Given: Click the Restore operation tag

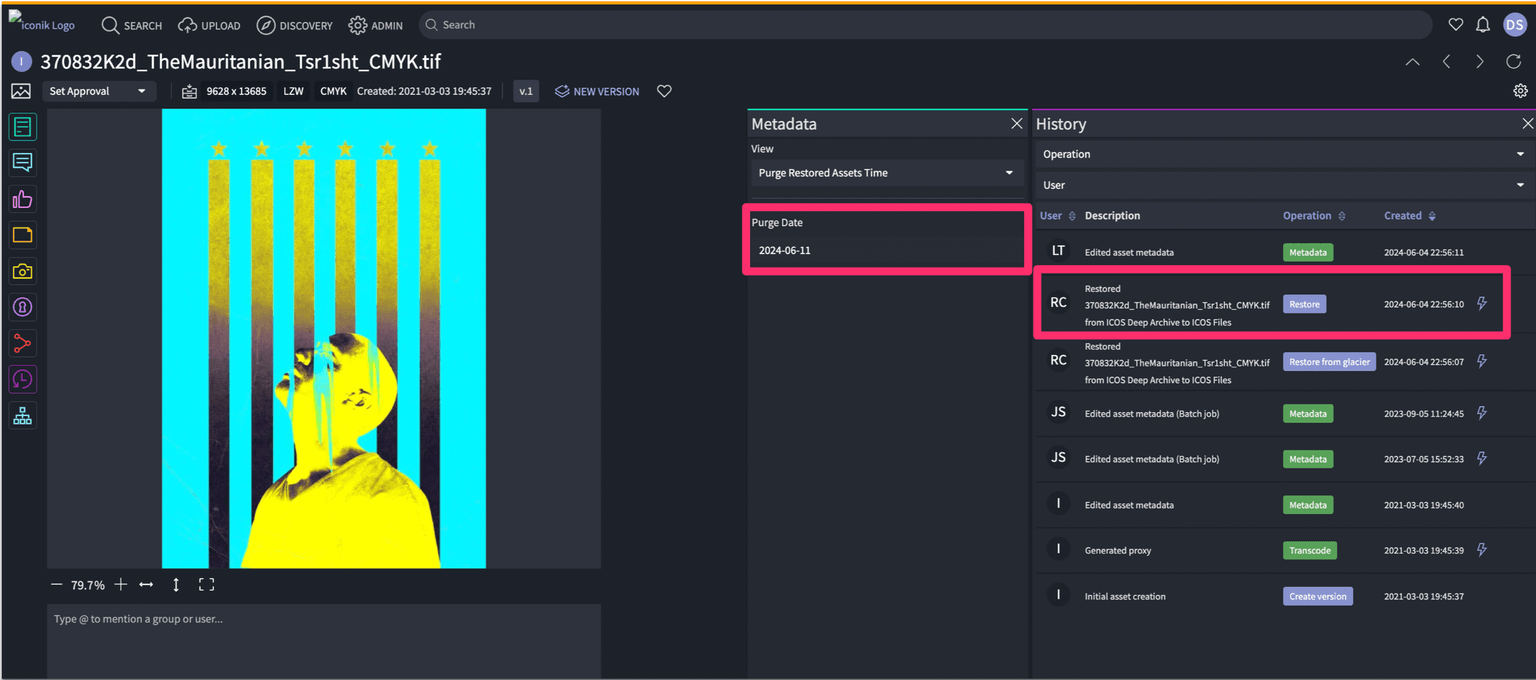Looking at the screenshot, I should (1304, 304).
